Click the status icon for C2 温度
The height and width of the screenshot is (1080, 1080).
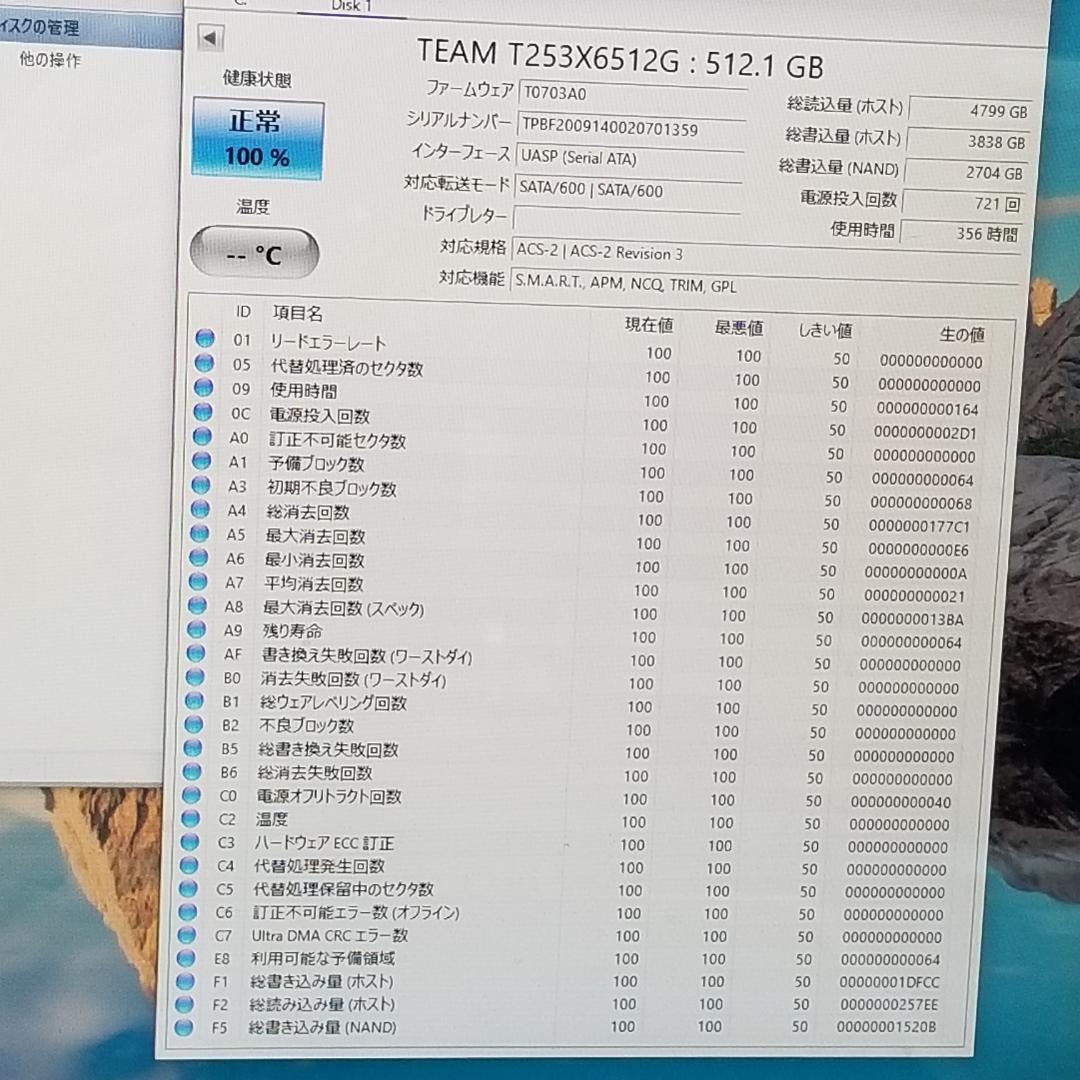(190, 818)
